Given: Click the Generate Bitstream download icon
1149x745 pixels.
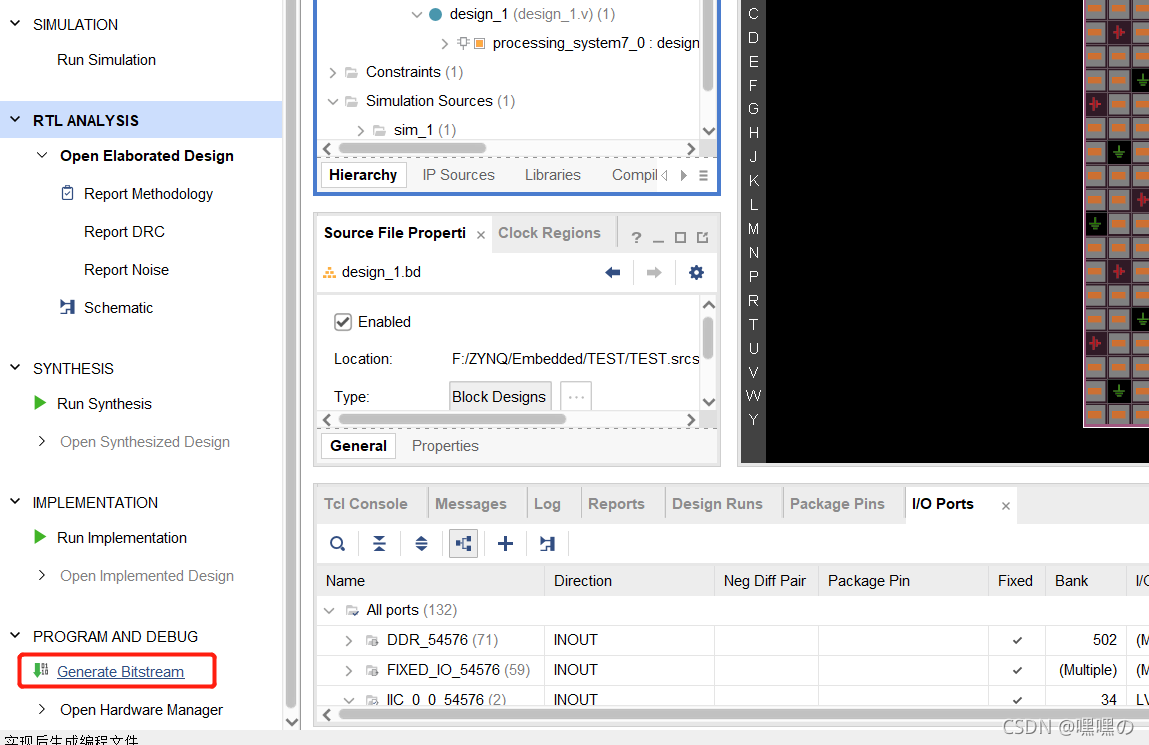Looking at the screenshot, I should tap(41, 670).
